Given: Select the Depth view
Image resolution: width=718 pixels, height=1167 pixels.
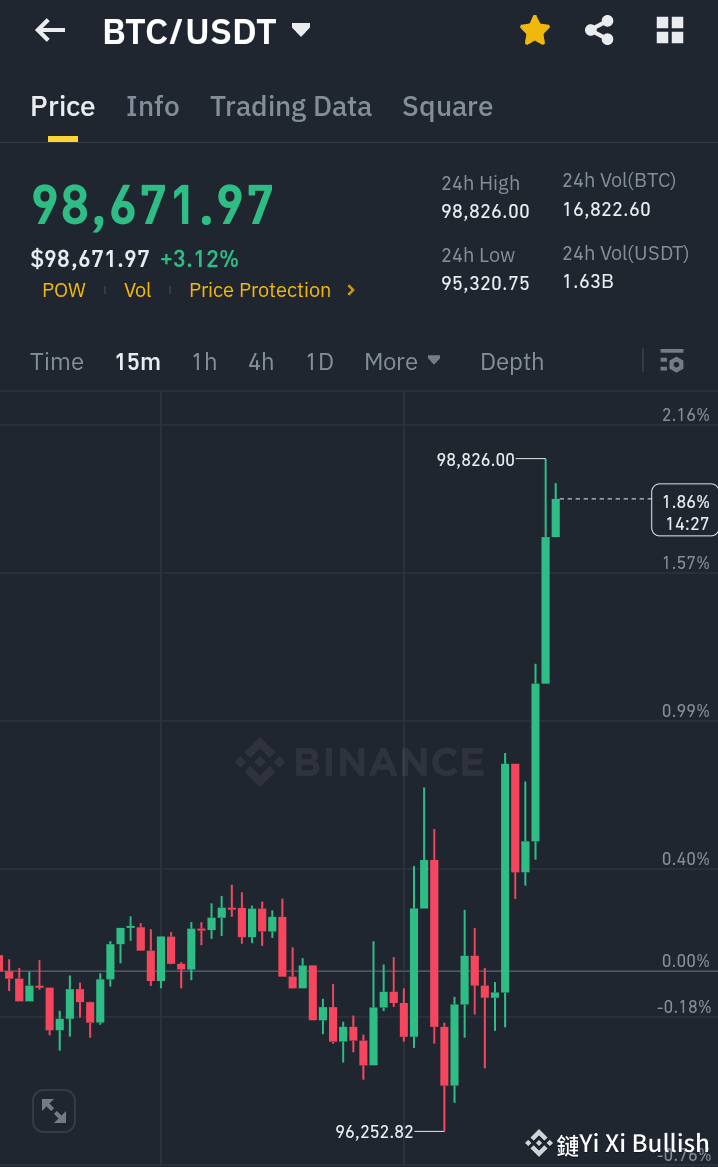Looking at the screenshot, I should [511, 361].
